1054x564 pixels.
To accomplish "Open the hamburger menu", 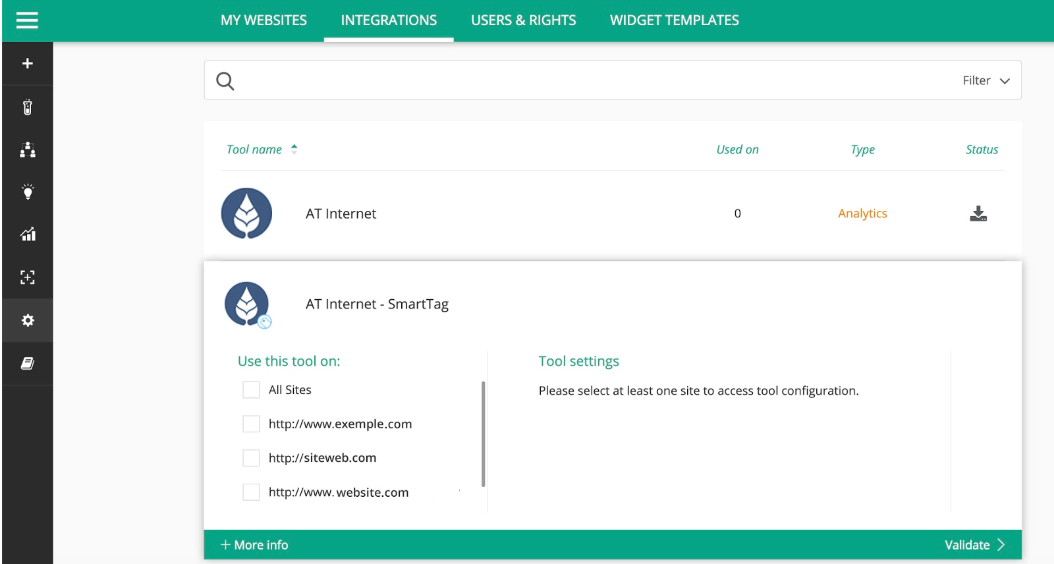I will point(27,20).
